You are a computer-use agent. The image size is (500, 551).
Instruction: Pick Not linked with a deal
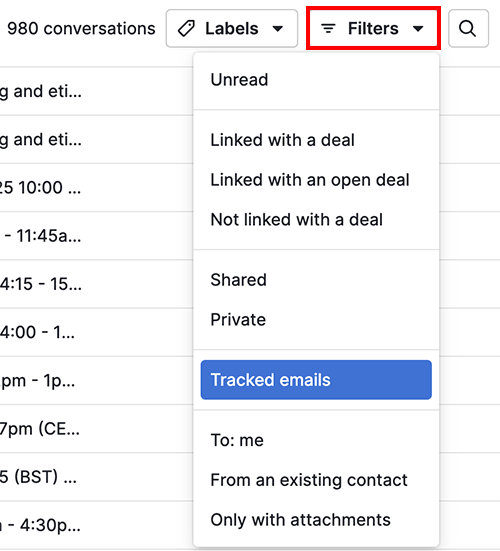[x=316, y=220]
